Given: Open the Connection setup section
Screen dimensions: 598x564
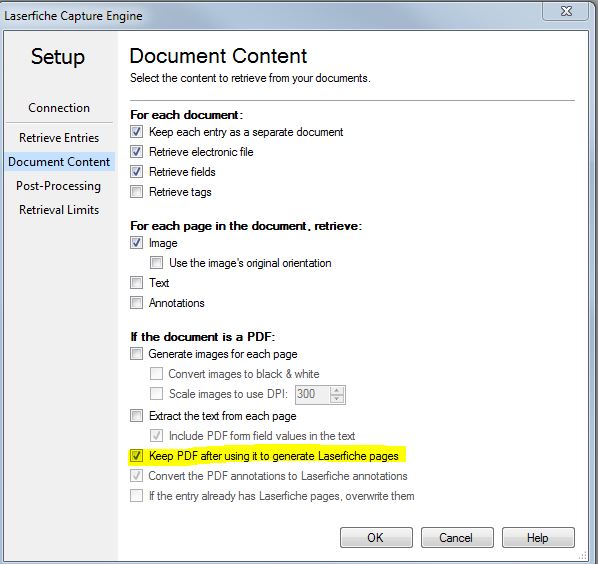Looking at the screenshot, I should [x=59, y=108].
